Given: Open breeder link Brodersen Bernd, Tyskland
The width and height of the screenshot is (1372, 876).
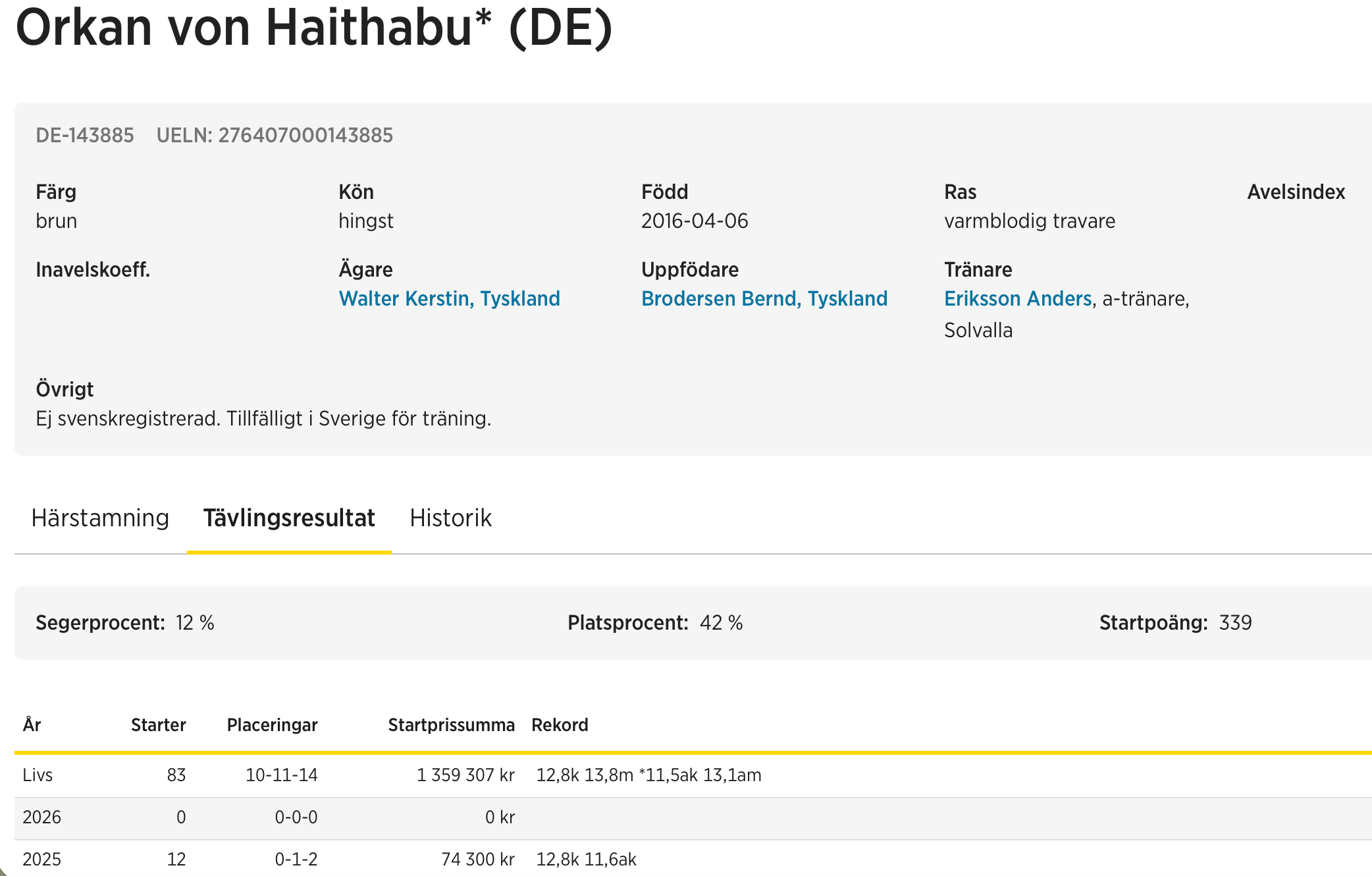Looking at the screenshot, I should pyautogui.click(x=764, y=299).
